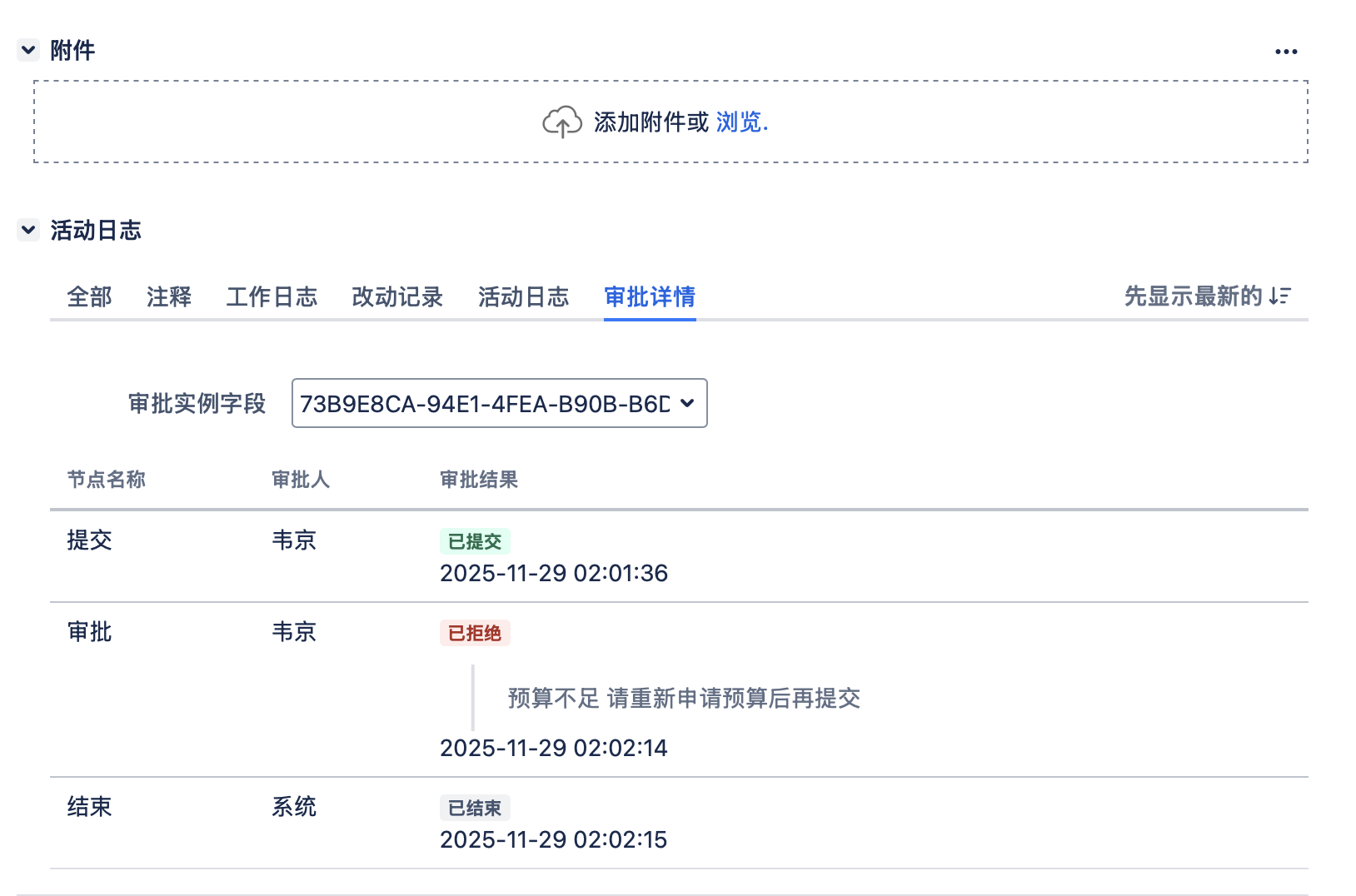This screenshot has width=1356, height=896.
Task: Open the 附件 more options menu
Action: 1285,52
